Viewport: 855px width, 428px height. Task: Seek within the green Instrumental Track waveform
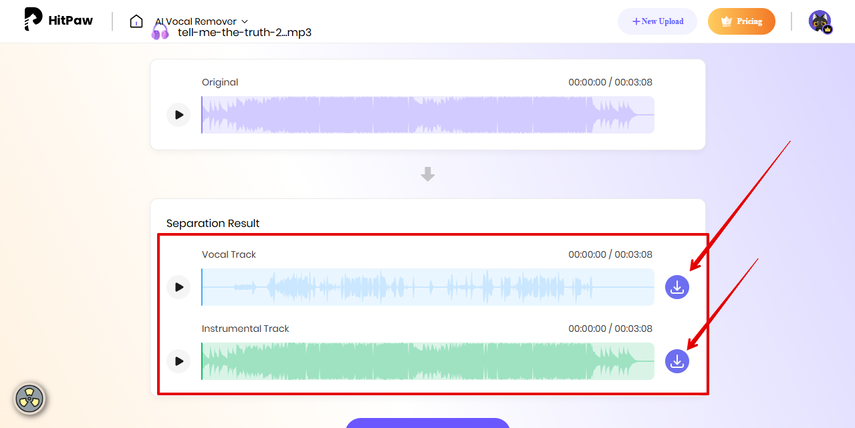click(x=427, y=361)
